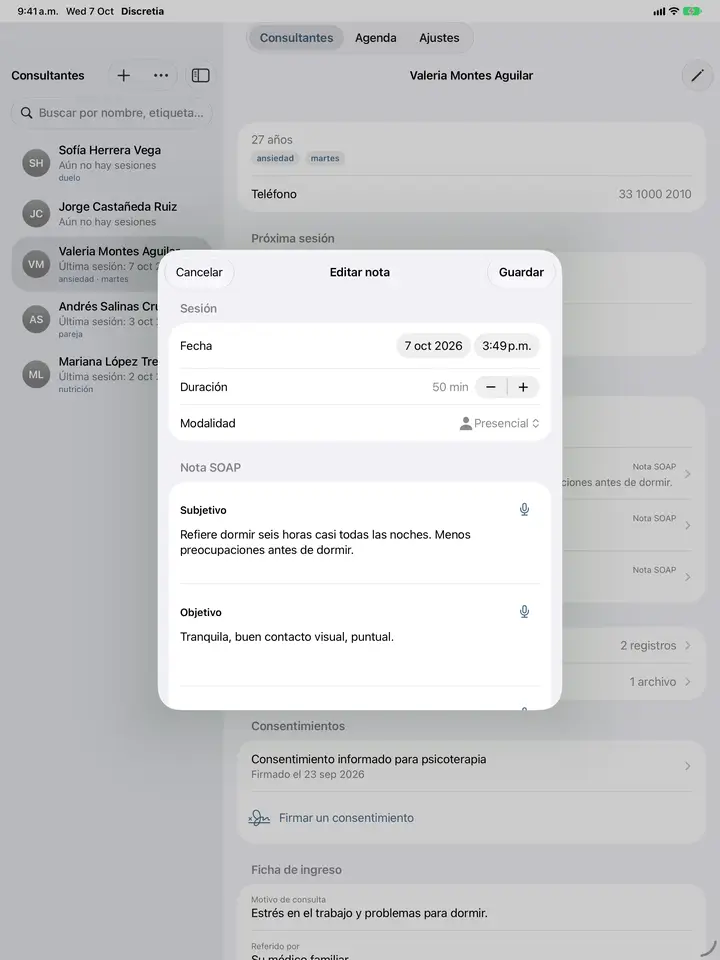The image size is (720, 960).
Task: Toggle the sidebar panel icon
Action: [x=201, y=75]
